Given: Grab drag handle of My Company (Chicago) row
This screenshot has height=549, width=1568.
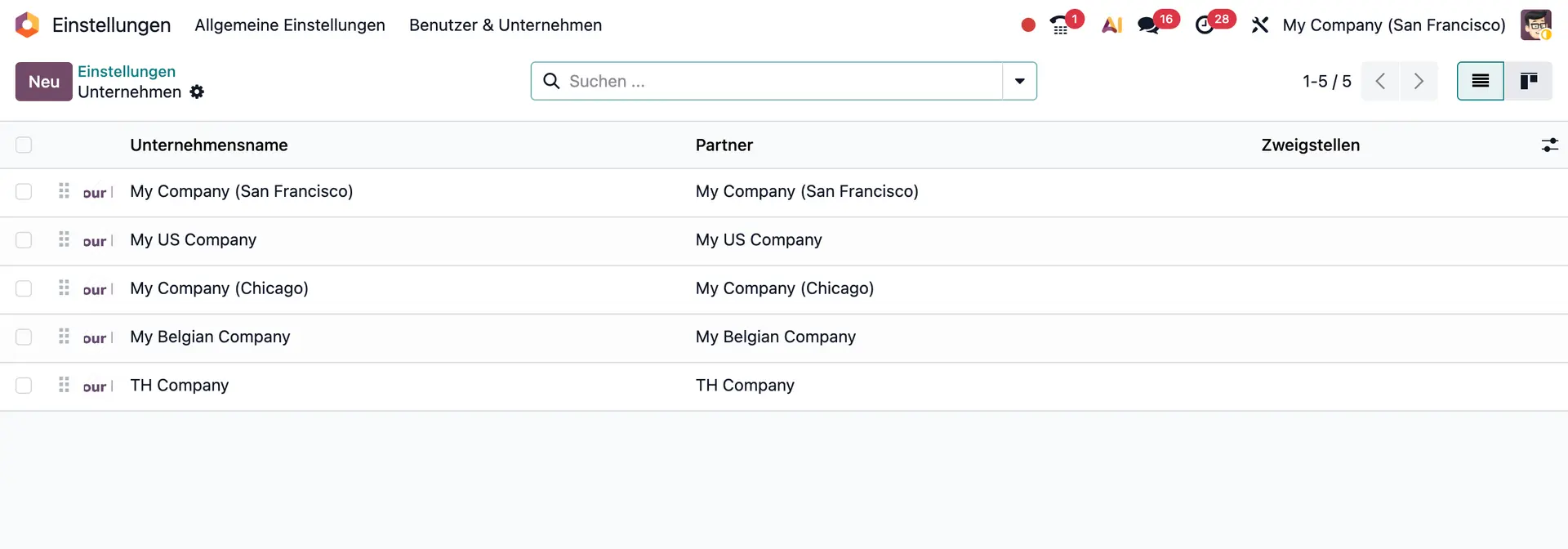Looking at the screenshot, I should tap(64, 288).
